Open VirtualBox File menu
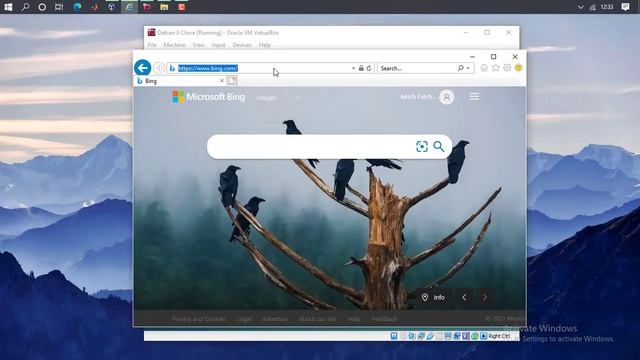640x360 pixels. (152, 45)
